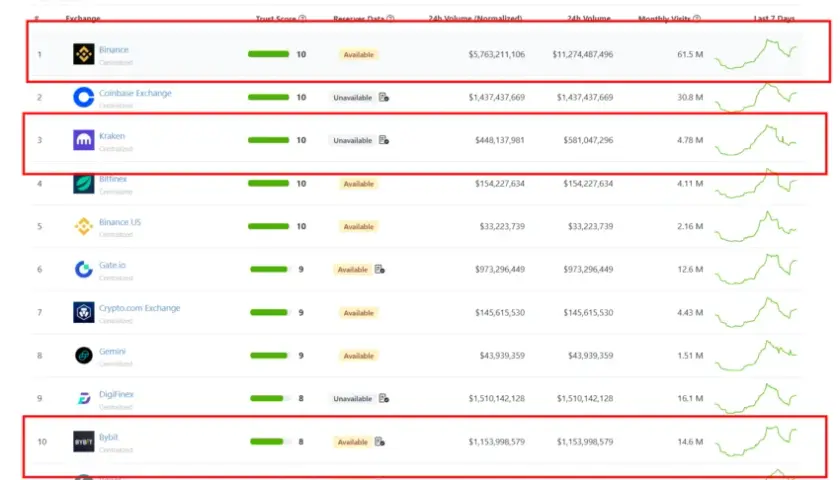Image resolution: width=840 pixels, height=480 pixels.
Task: Click the Available badge in Bybit row
Action: click(352, 442)
